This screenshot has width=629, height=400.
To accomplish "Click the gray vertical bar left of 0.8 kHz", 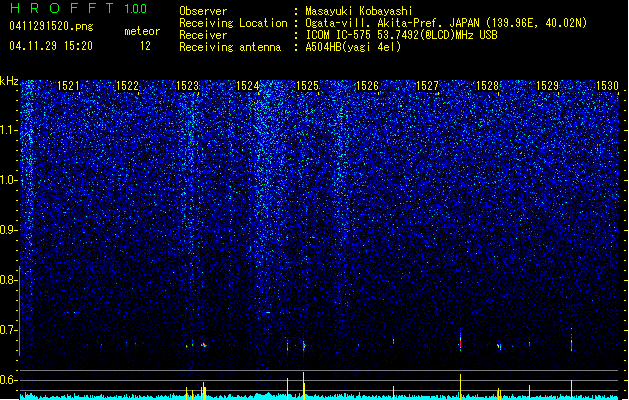I will 20,311.
